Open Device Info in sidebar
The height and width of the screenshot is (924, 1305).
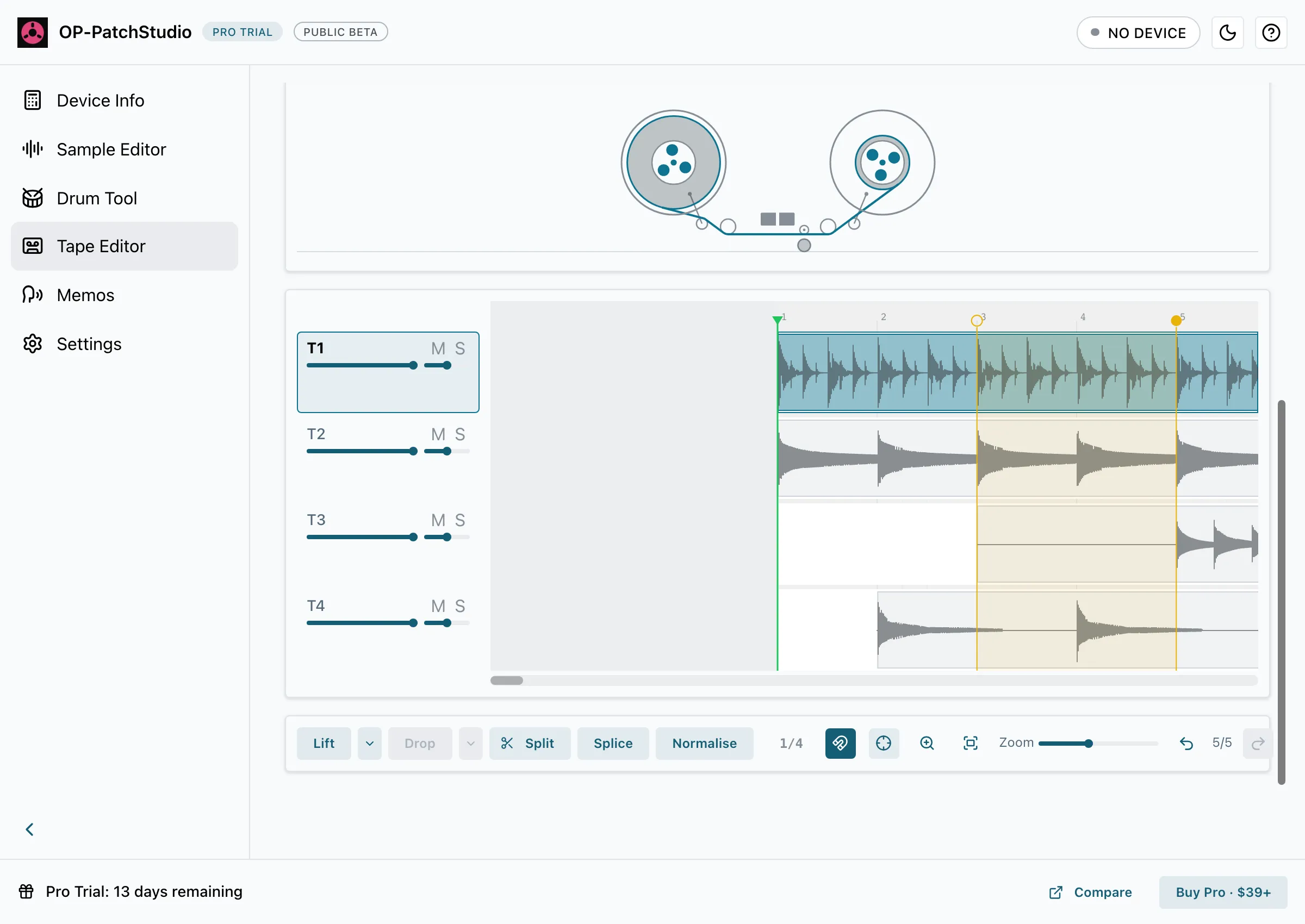click(x=124, y=101)
